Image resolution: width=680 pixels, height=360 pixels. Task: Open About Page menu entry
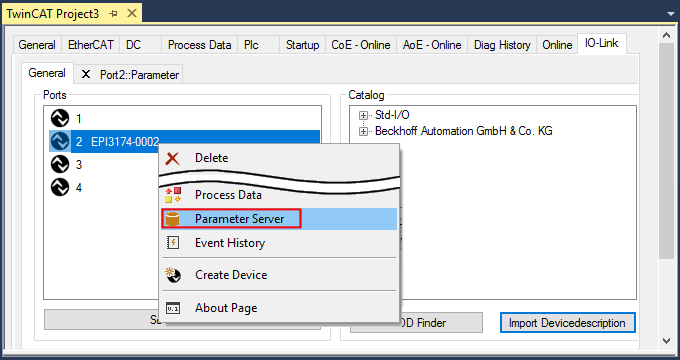click(x=279, y=308)
